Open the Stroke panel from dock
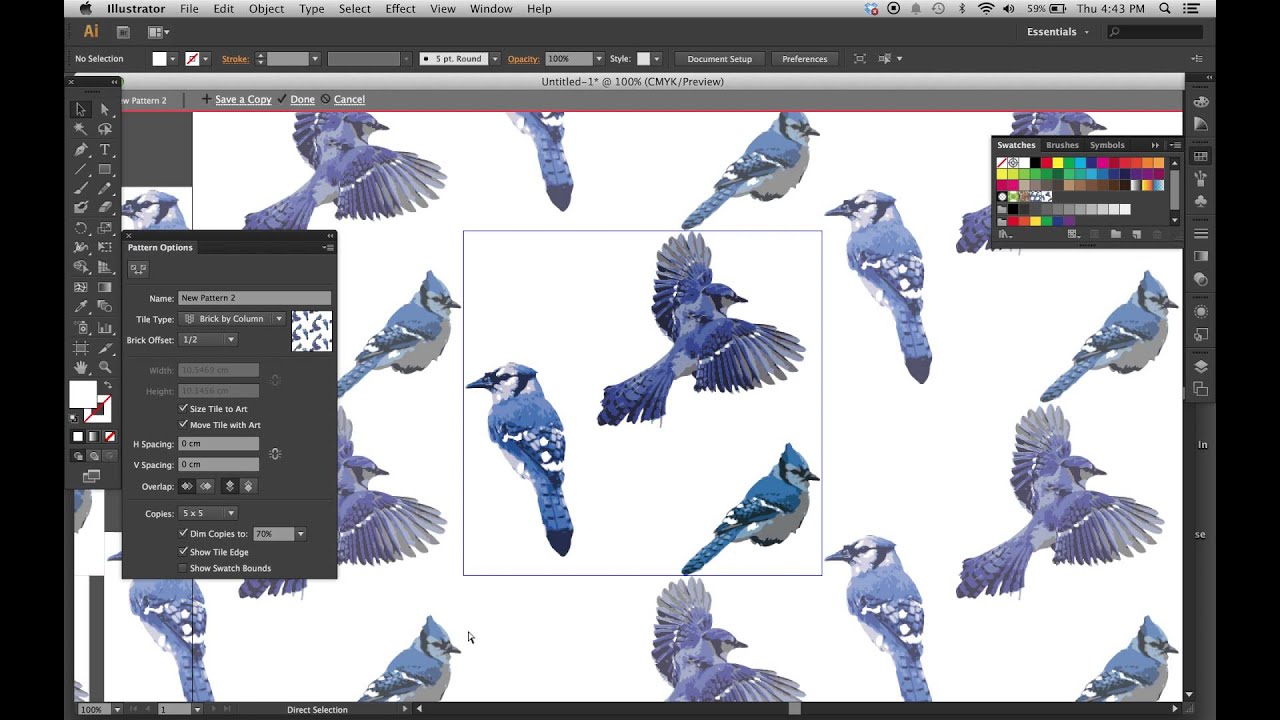Viewport: 1280px width, 720px height. [1201, 234]
